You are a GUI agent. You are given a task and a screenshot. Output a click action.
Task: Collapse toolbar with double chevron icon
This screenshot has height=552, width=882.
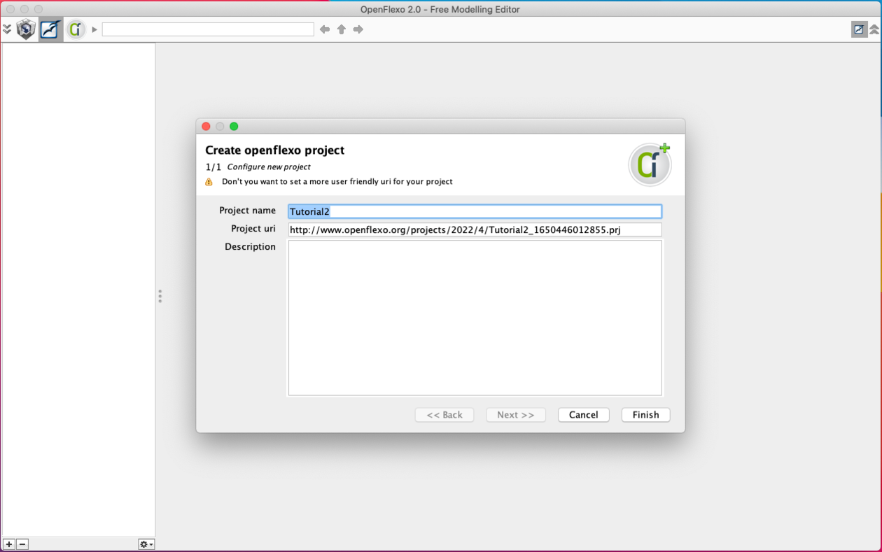point(7,29)
